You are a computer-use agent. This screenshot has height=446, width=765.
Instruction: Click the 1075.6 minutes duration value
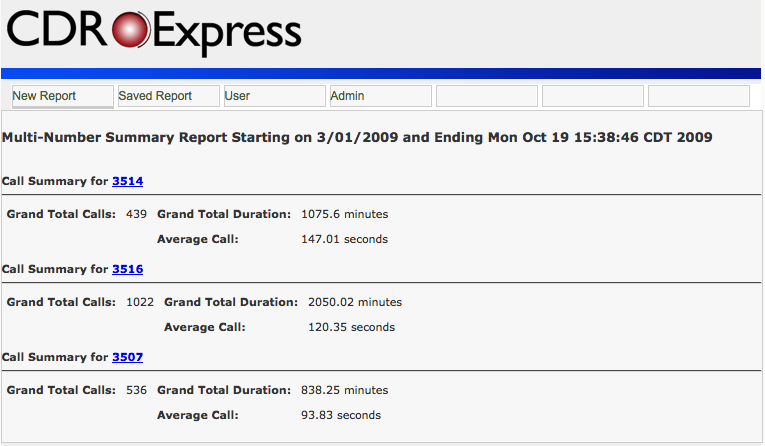344,214
